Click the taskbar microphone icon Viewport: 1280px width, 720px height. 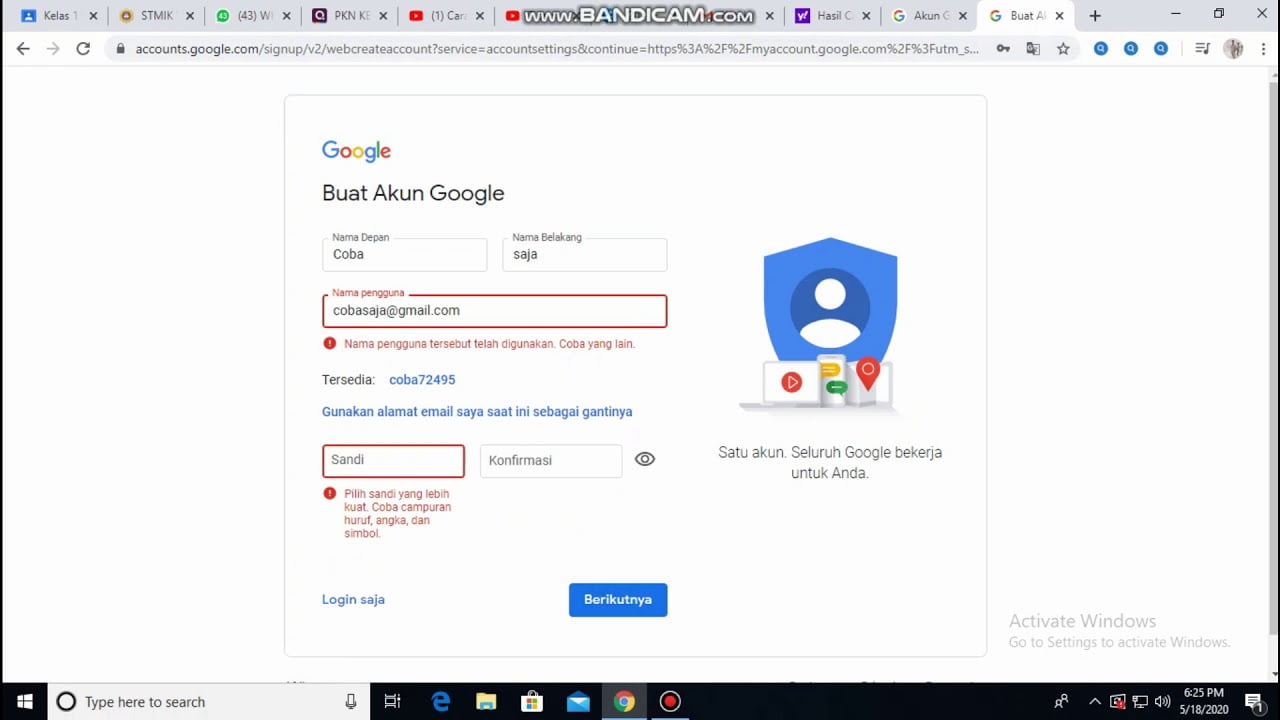(x=350, y=702)
